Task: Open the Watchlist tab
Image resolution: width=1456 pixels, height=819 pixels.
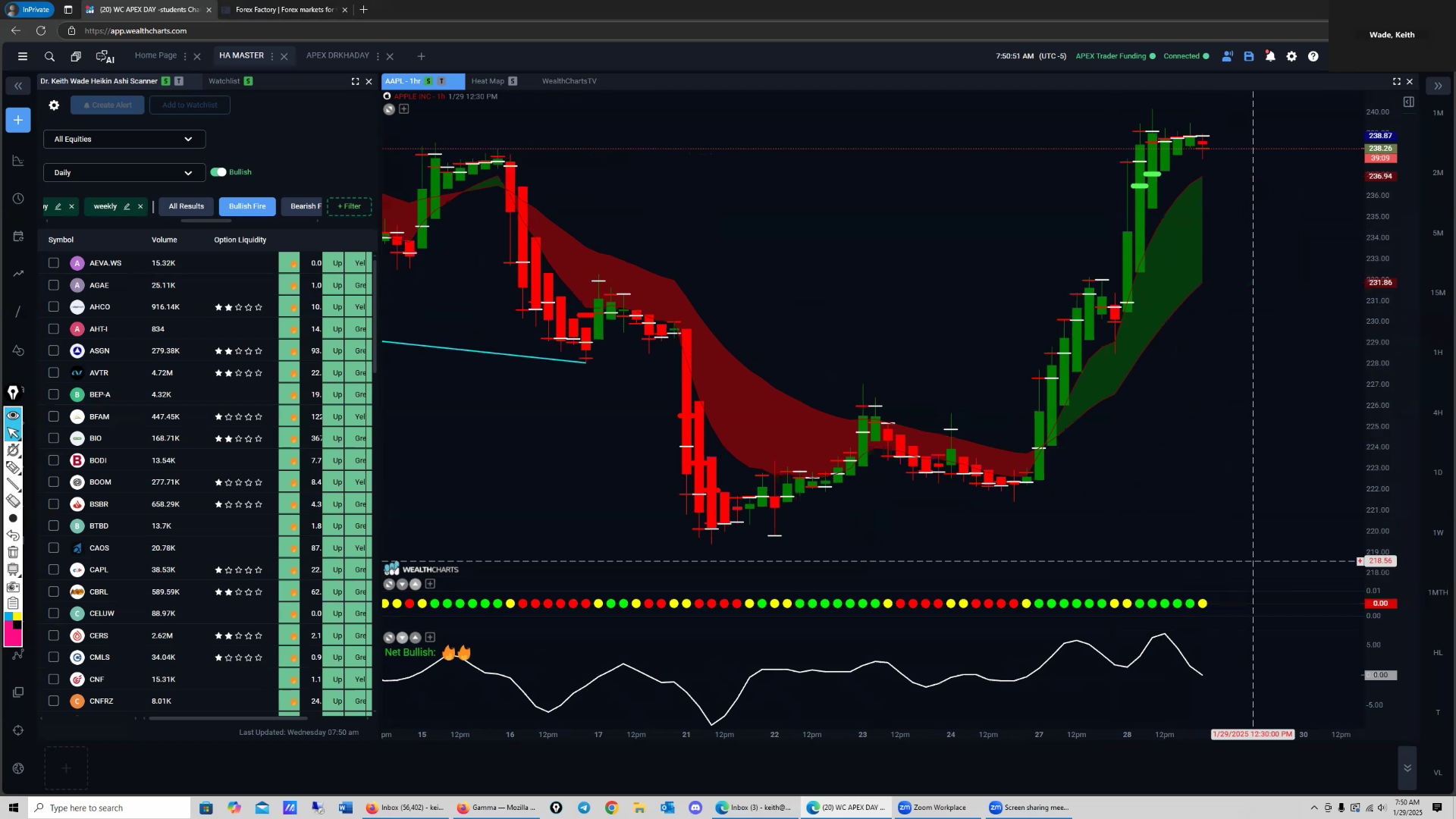Action: coord(224,81)
